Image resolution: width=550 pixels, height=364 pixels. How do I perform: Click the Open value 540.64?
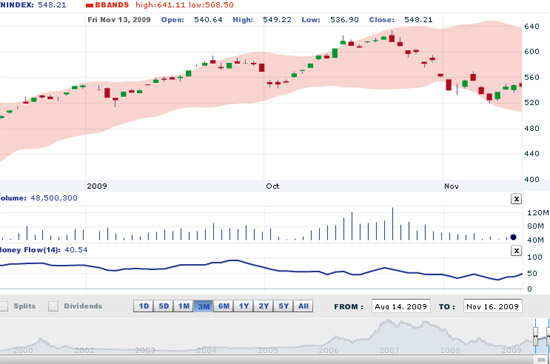tap(208, 20)
